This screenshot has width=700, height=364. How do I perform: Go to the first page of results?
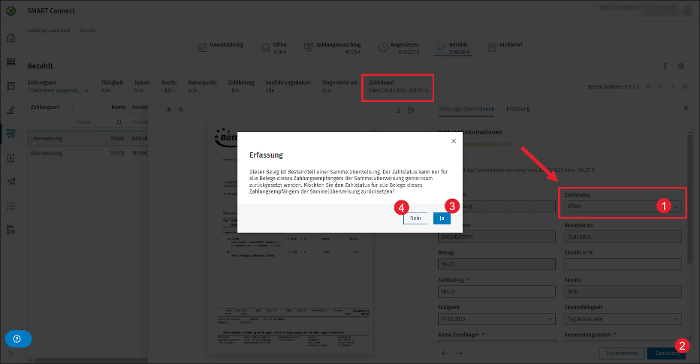click(x=648, y=87)
